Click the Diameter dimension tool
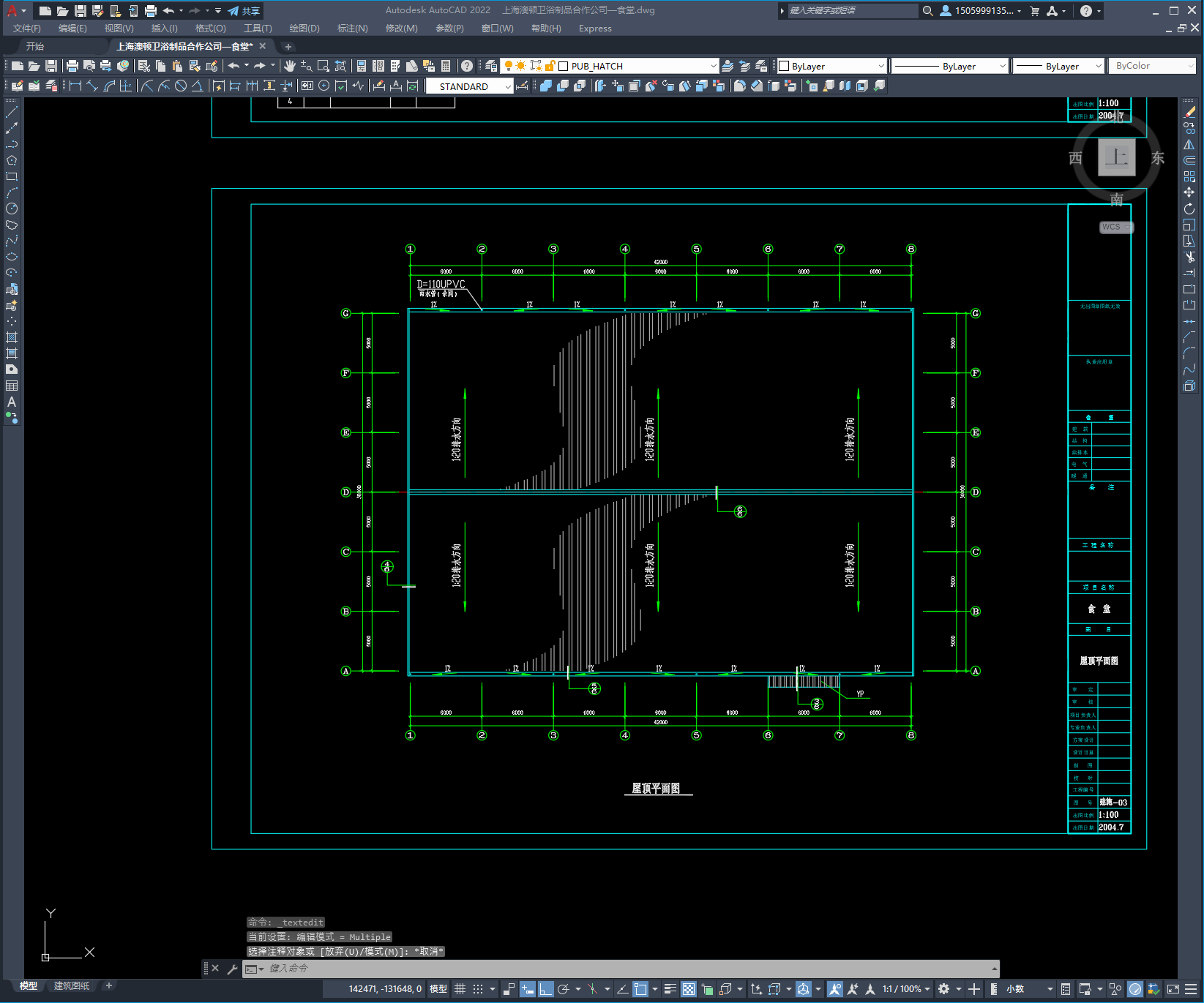The image size is (1204, 1003). [181, 86]
